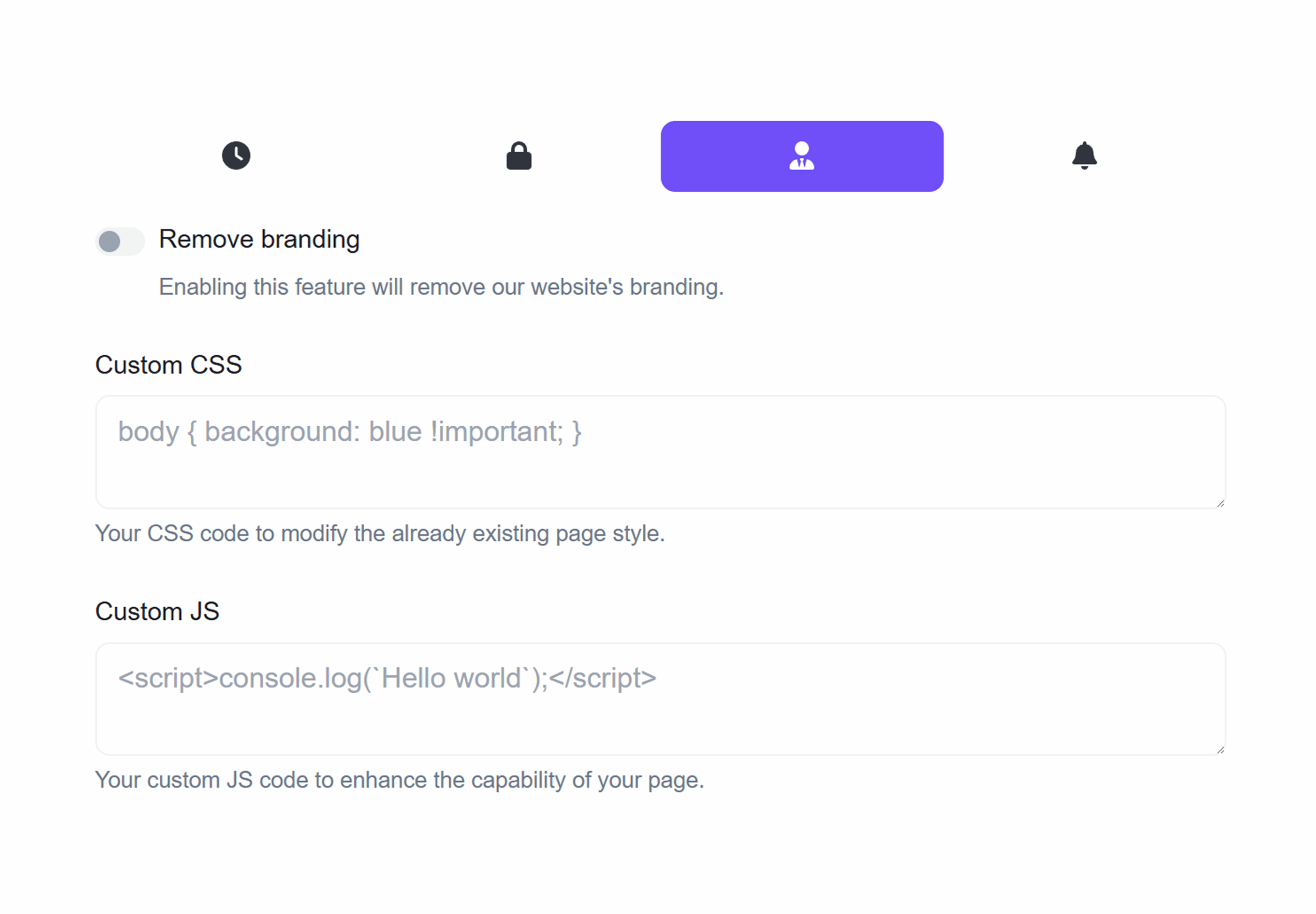
Task: Click the Remove branding label
Action: pos(259,240)
